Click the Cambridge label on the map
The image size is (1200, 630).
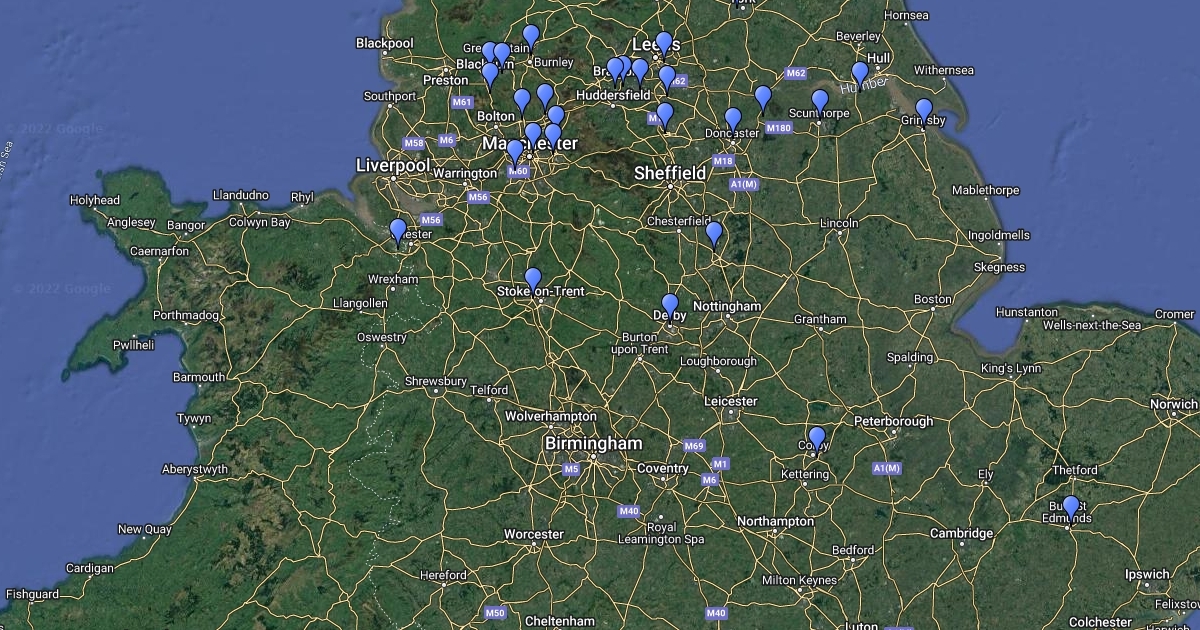point(961,533)
